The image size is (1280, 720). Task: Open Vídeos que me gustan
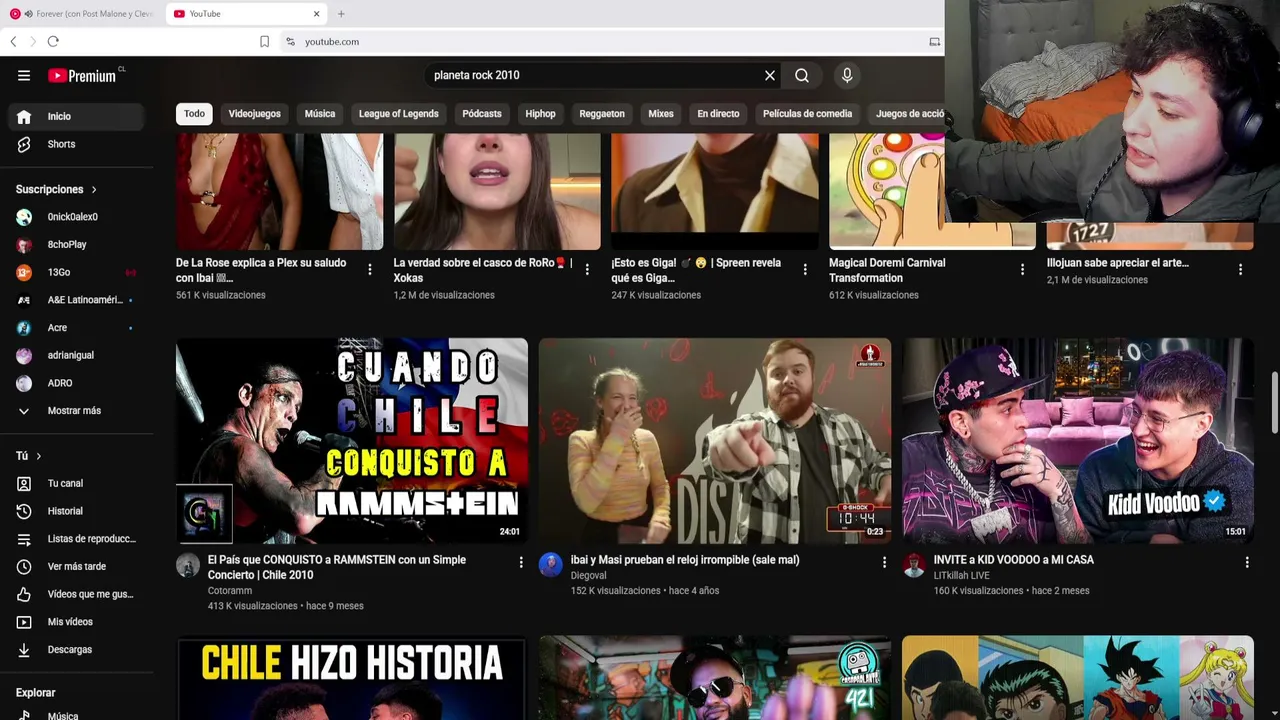pyautogui.click(x=77, y=594)
